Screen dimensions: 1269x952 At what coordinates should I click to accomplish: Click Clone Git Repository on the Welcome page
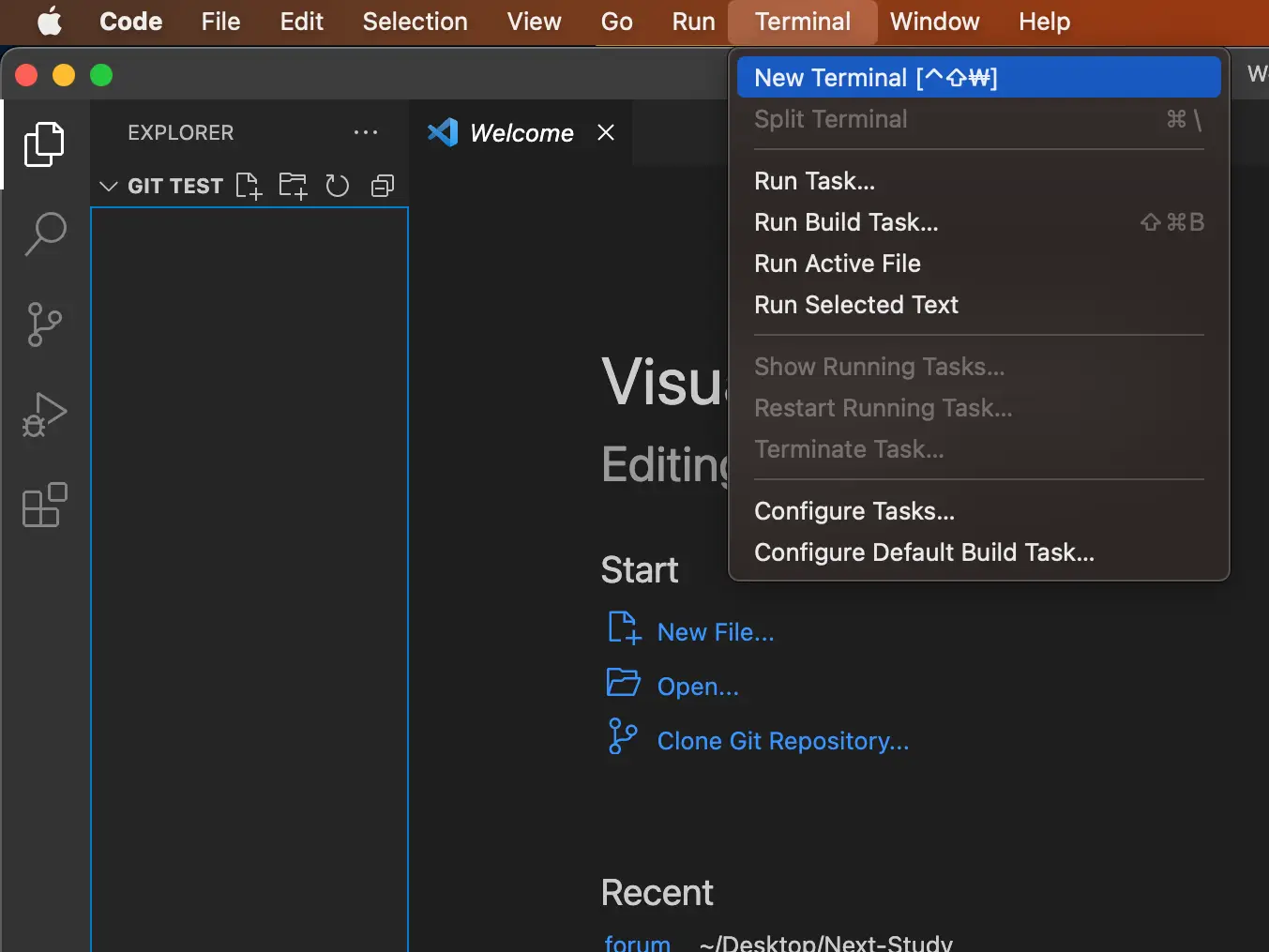(783, 741)
